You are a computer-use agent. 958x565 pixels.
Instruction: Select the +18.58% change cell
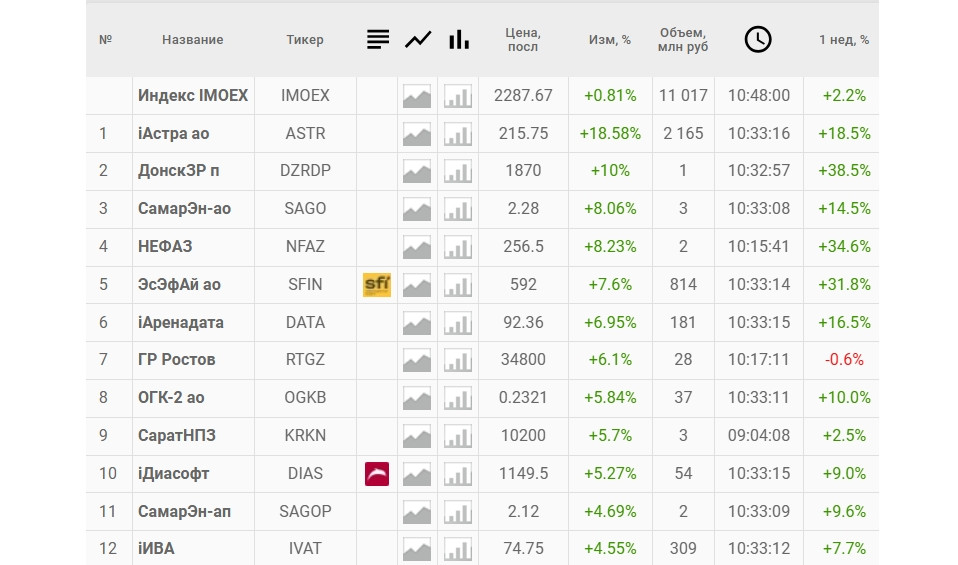[610, 133]
